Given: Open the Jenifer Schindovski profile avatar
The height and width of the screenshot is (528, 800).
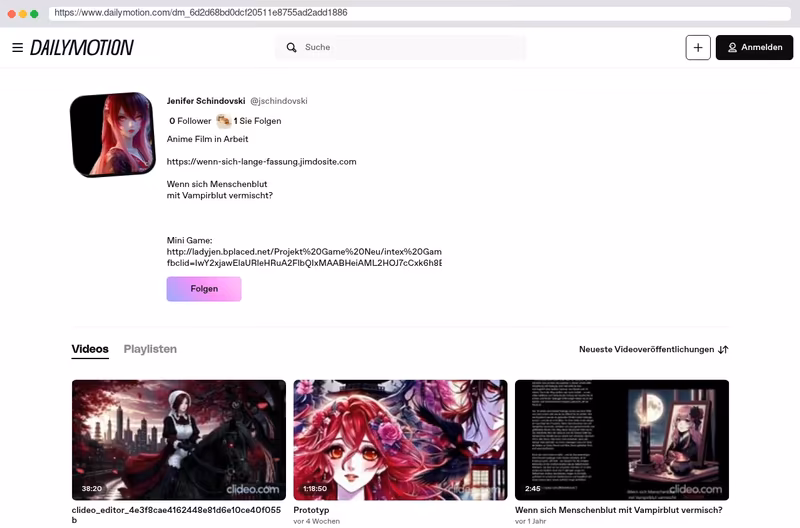Looking at the screenshot, I should (113, 135).
